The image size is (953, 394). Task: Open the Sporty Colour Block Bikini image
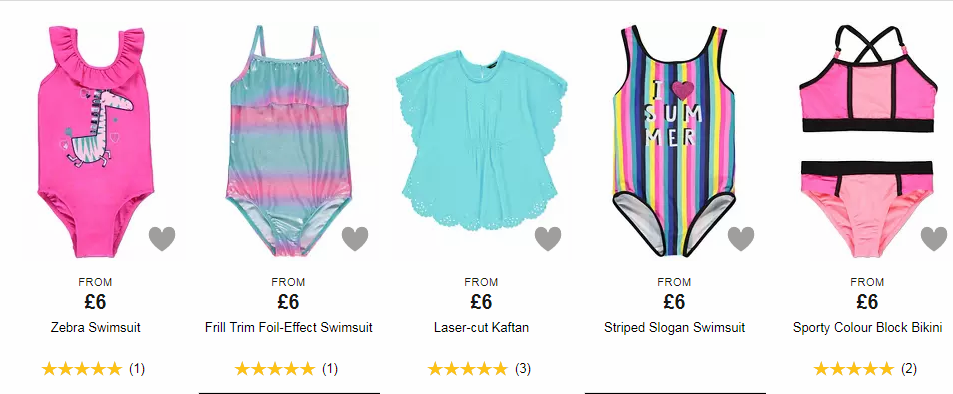(x=867, y=141)
